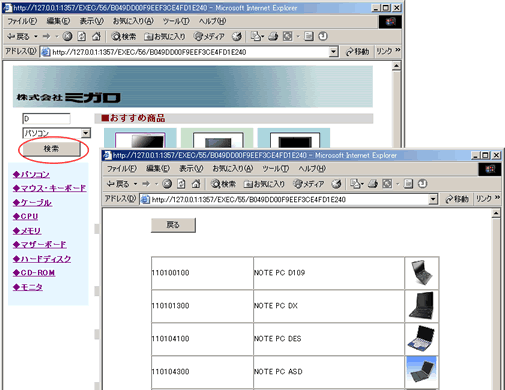Image resolution: width=505 pixels, height=390 pixels.
Task: Click the 戻る button on results page
Action: [173, 225]
